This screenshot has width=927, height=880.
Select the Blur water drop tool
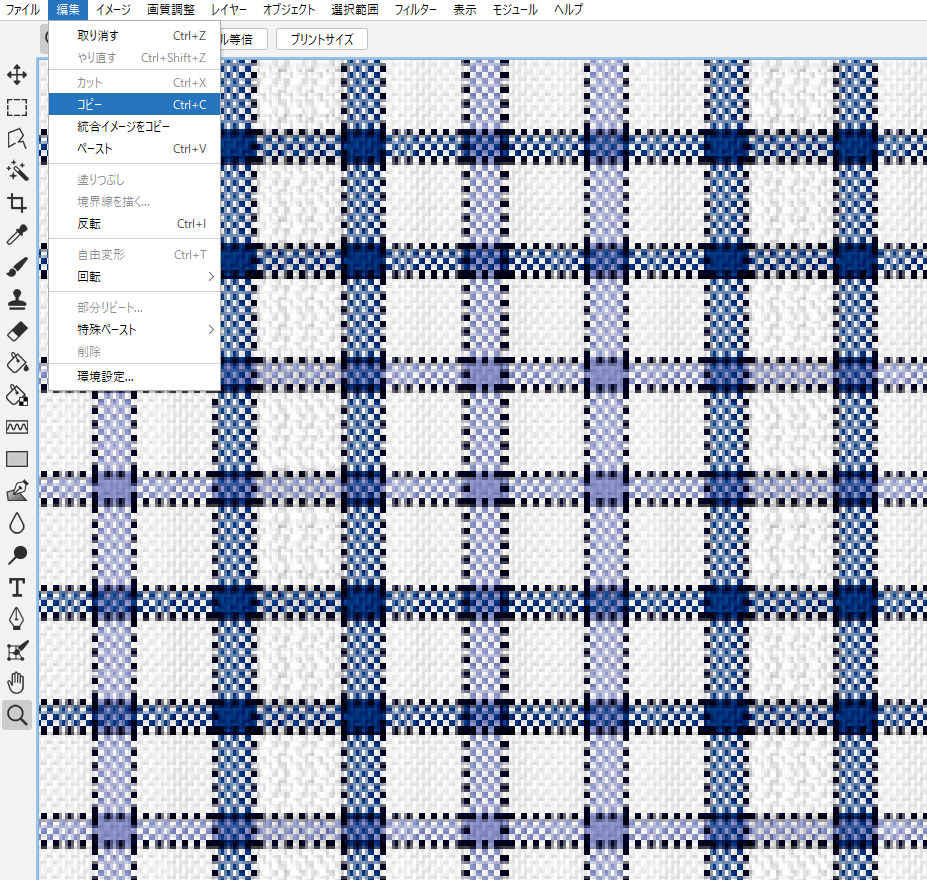[17, 523]
